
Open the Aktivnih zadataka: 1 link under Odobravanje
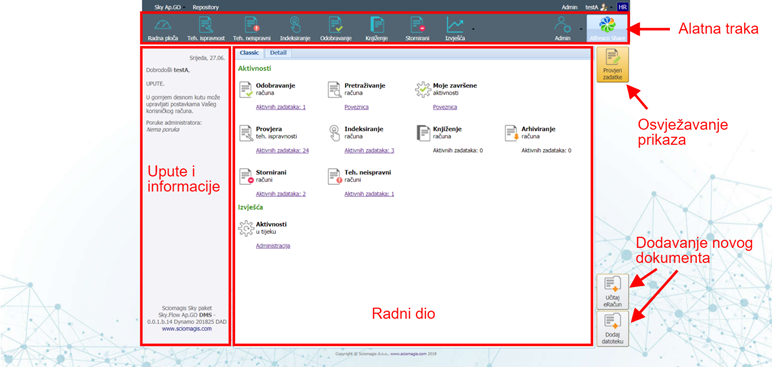click(281, 107)
